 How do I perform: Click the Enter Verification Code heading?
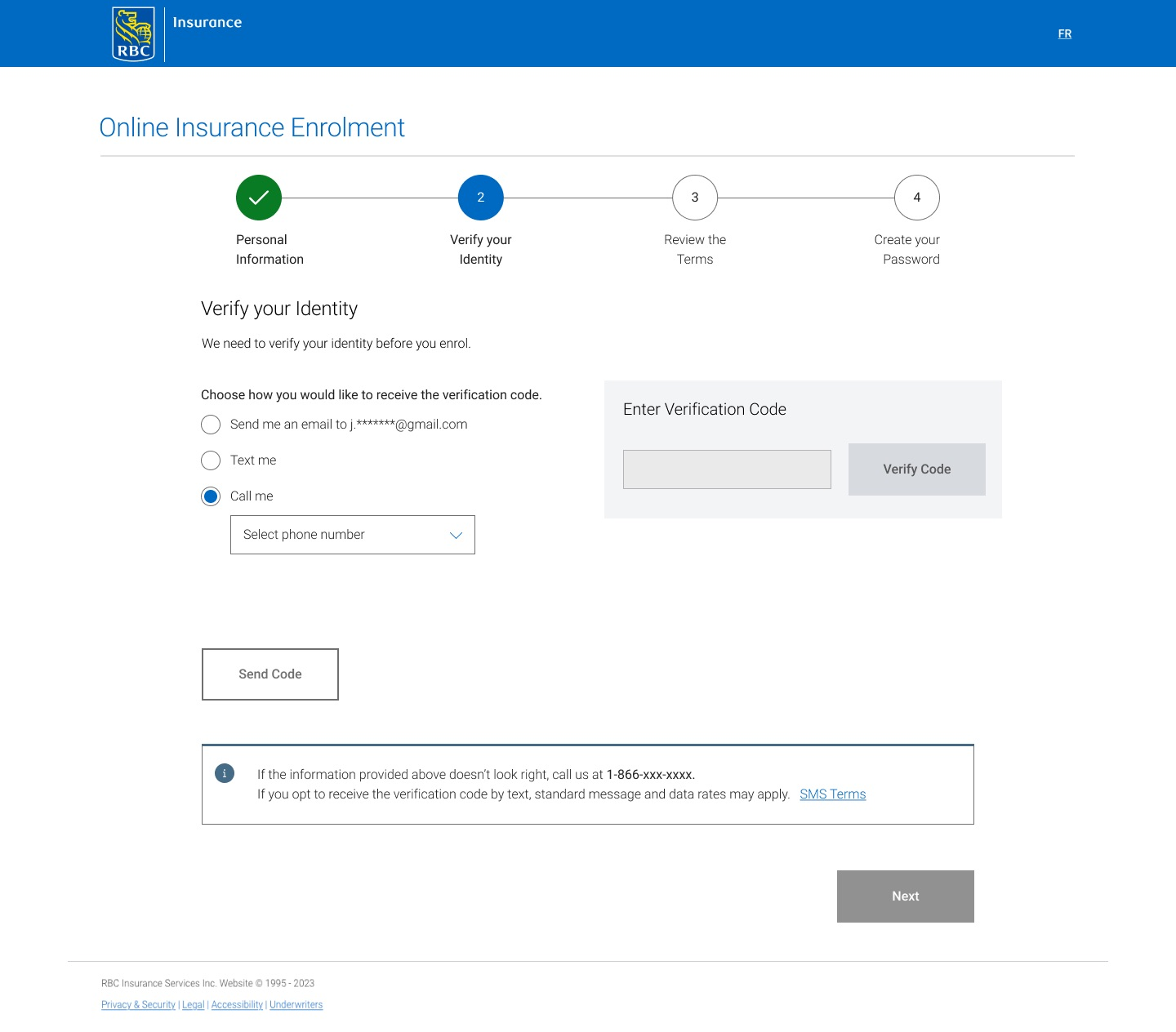(705, 410)
